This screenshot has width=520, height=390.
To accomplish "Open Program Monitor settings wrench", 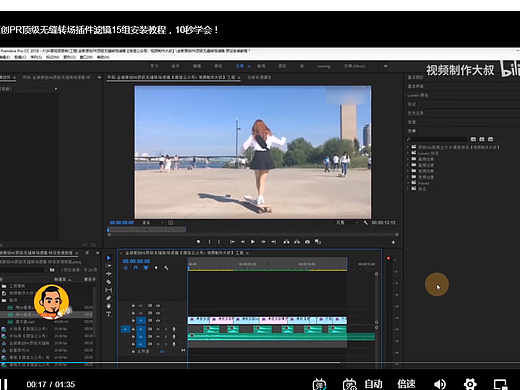I will click(x=366, y=222).
